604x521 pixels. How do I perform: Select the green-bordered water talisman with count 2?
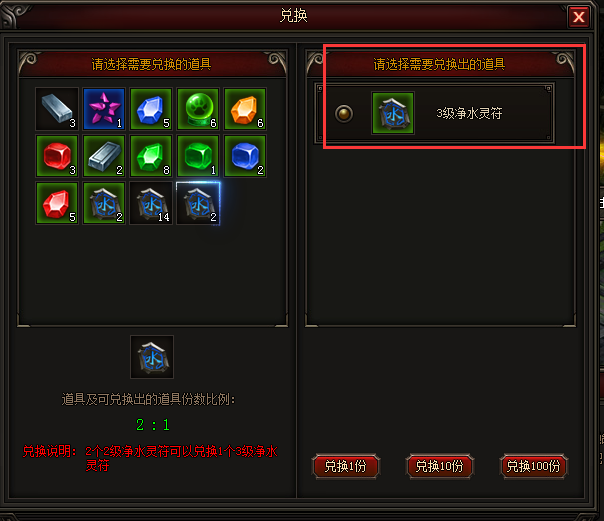(x=104, y=203)
